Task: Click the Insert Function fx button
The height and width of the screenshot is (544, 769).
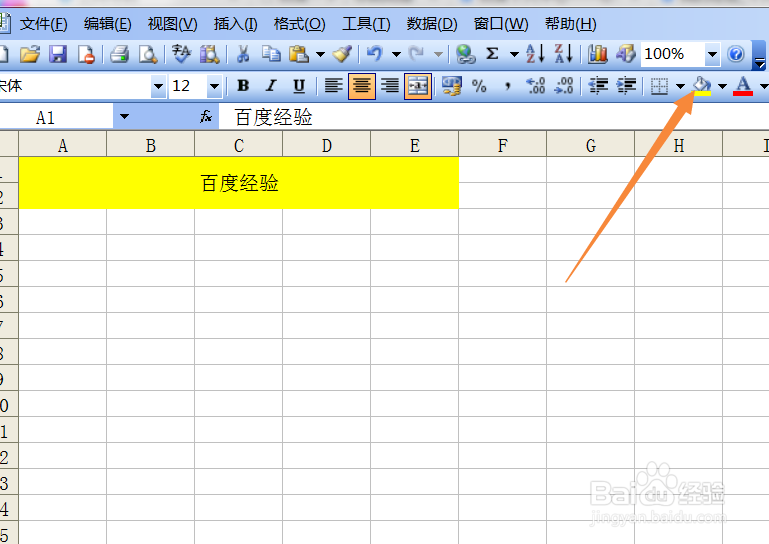Action: click(x=206, y=116)
